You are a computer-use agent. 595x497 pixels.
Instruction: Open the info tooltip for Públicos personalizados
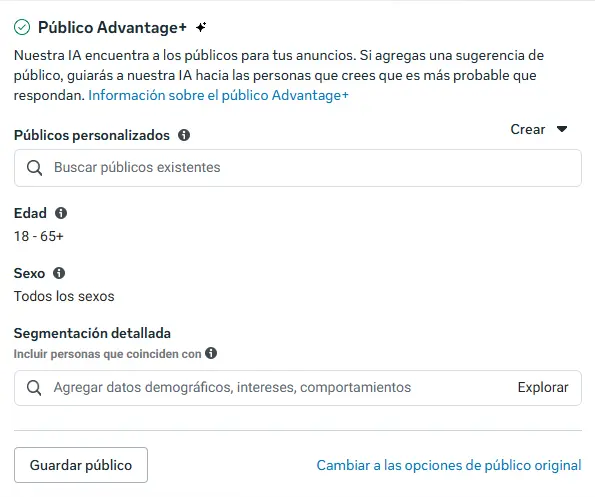pos(184,135)
